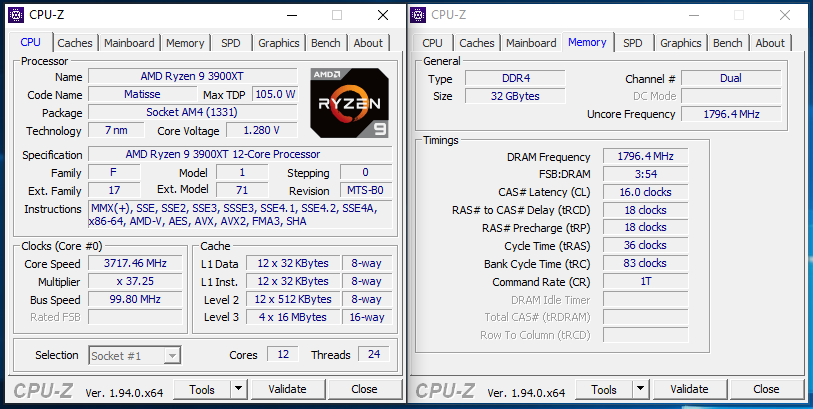The image size is (813, 409).
Task: Open Mainboard tab in left CPU-Z window
Action: tap(129, 43)
